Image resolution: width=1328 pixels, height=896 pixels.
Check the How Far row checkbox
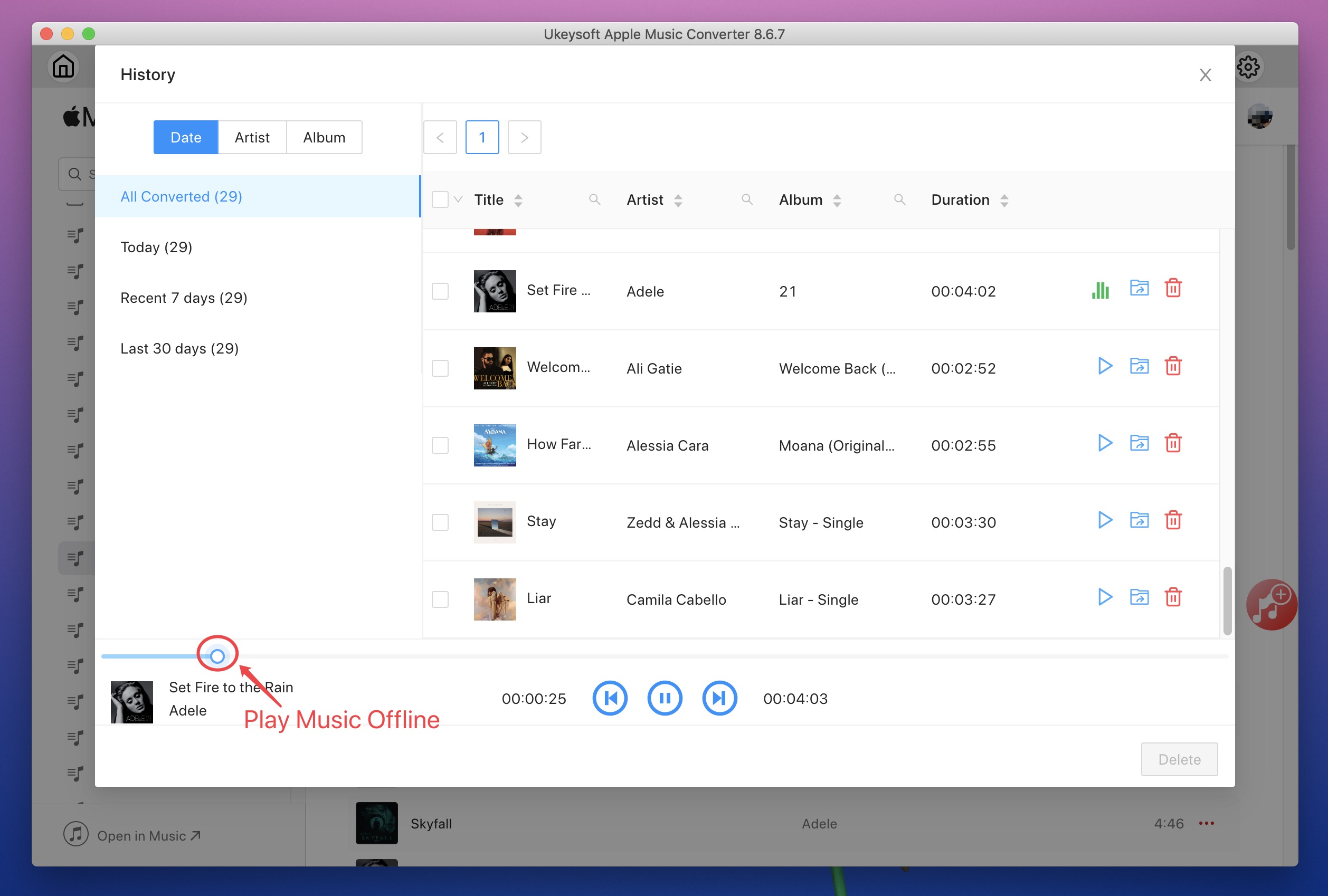click(440, 445)
